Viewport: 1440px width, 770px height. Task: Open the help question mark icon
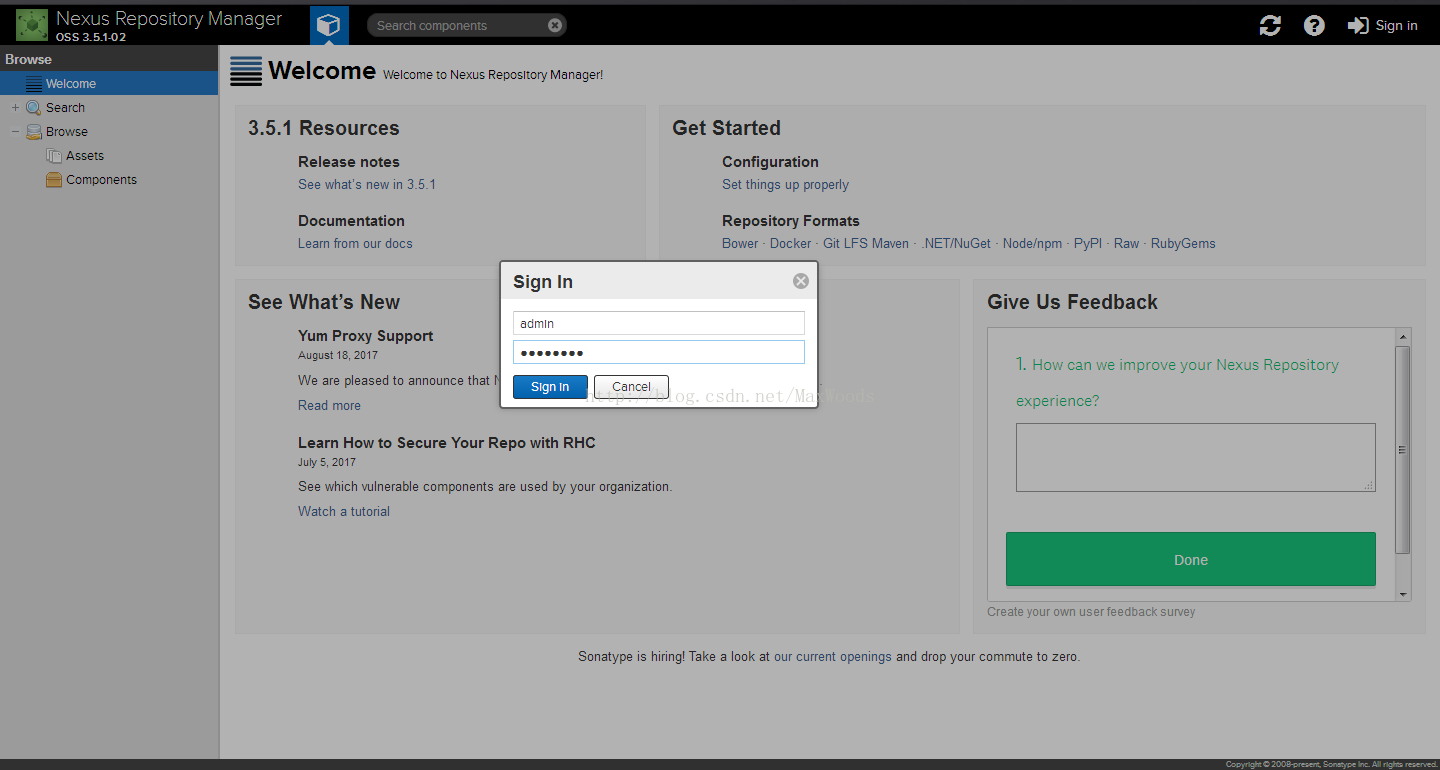coord(1314,26)
